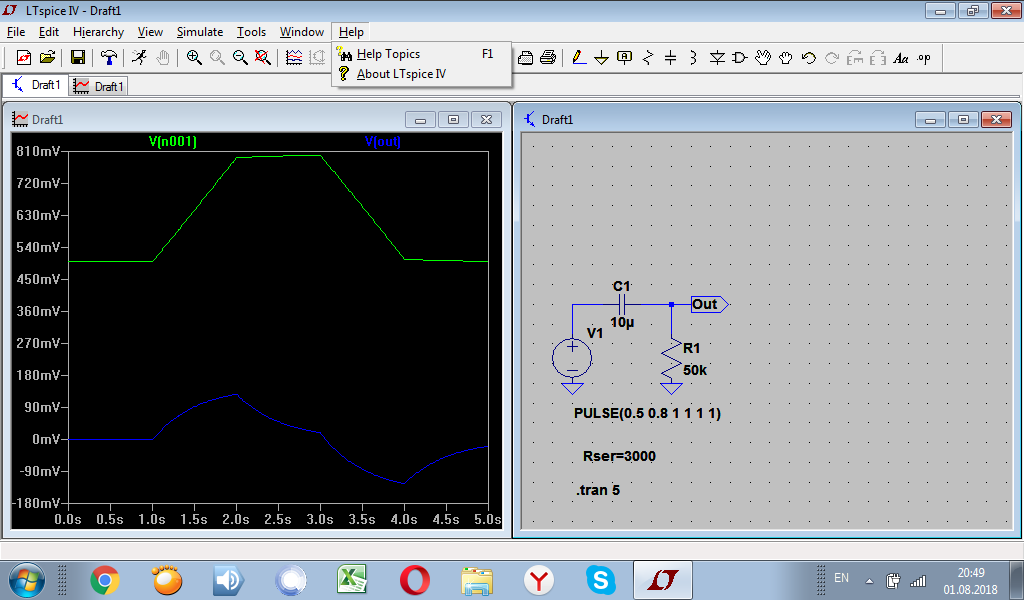Viewport: 1024px width, 600px height.
Task: Open the Simulate menu
Action: point(200,32)
